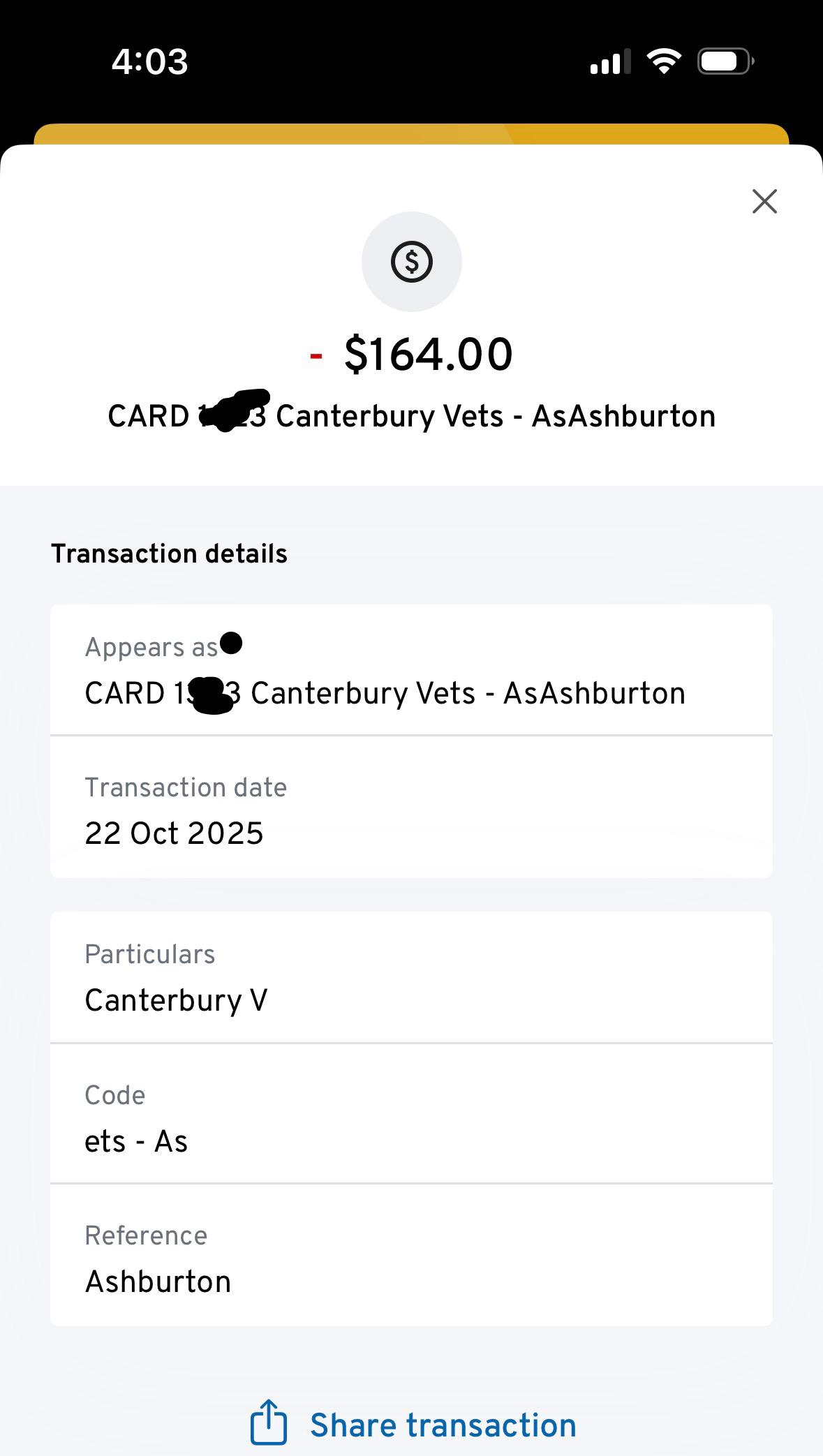Tap the cellular signal bars icon
The width and height of the screenshot is (823, 1456).
pos(610,61)
